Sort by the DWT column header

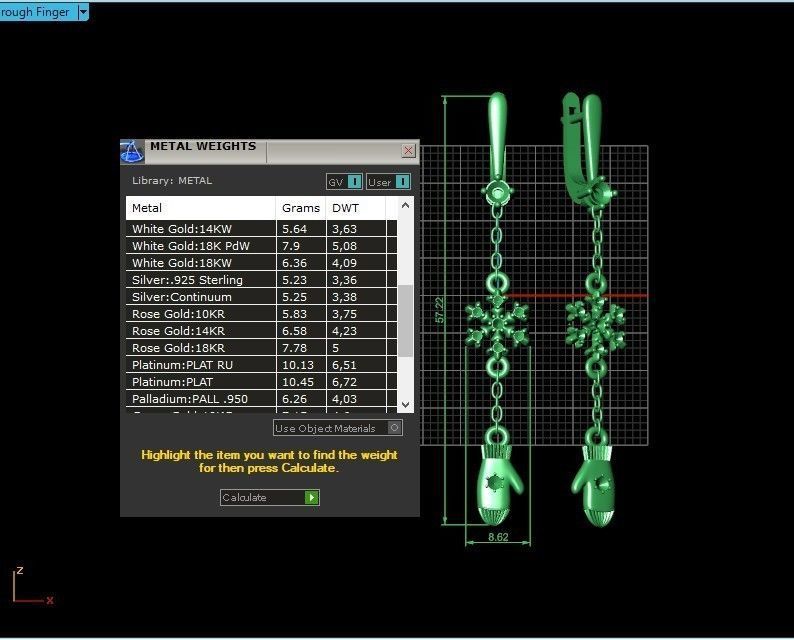355,208
